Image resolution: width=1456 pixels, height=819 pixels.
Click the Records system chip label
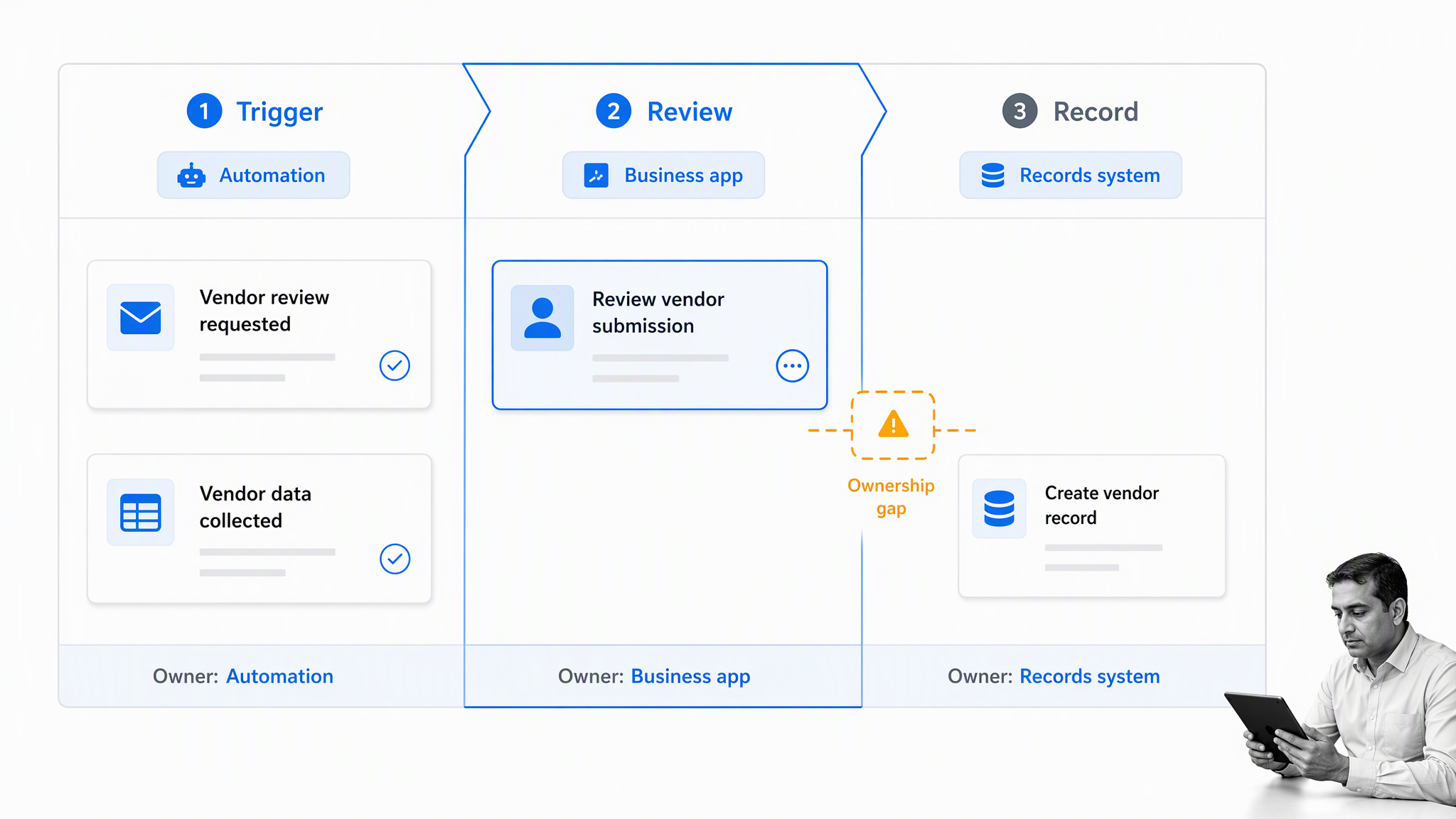tap(1090, 175)
